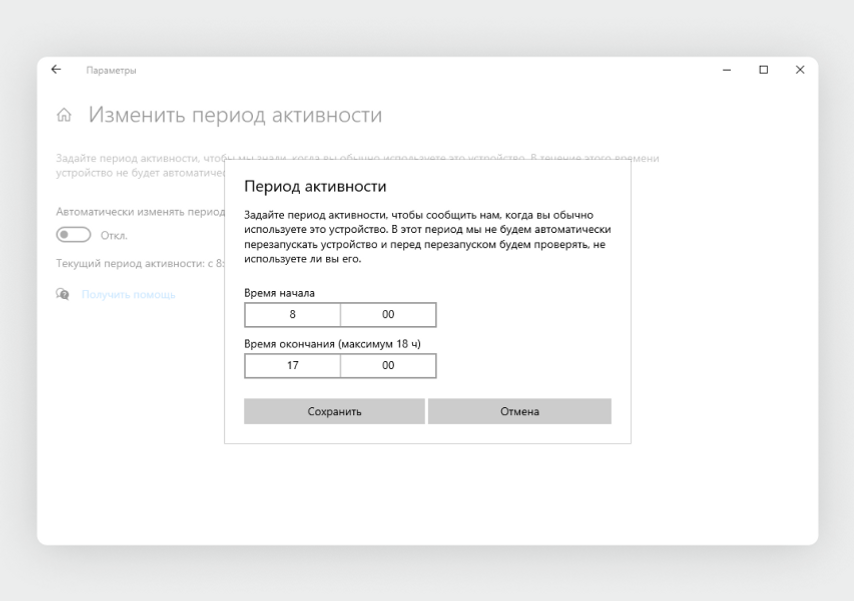
Task: Click the Текущий период активности text
Action: pyautogui.click(x=140, y=264)
